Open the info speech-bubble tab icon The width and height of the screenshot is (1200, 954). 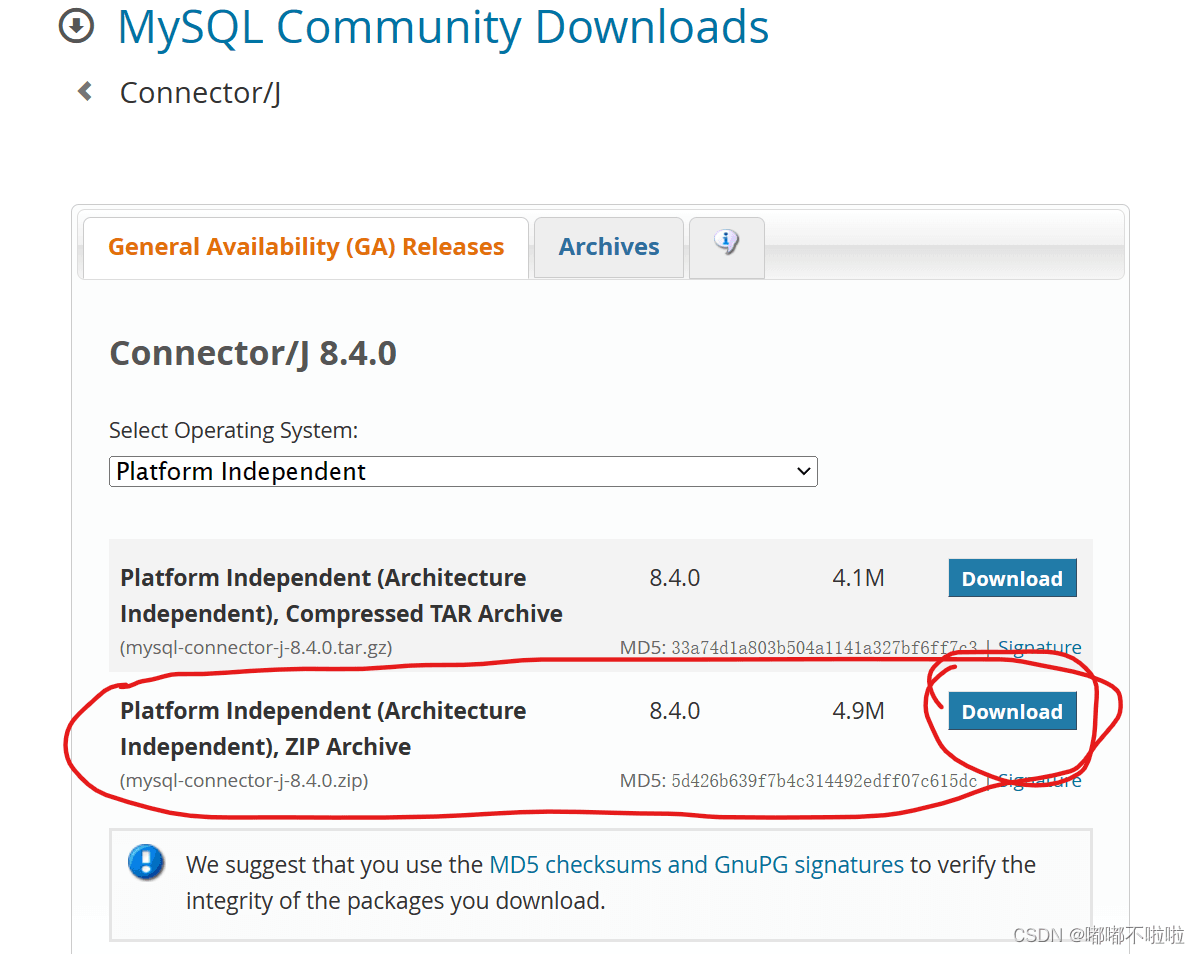pos(727,243)
